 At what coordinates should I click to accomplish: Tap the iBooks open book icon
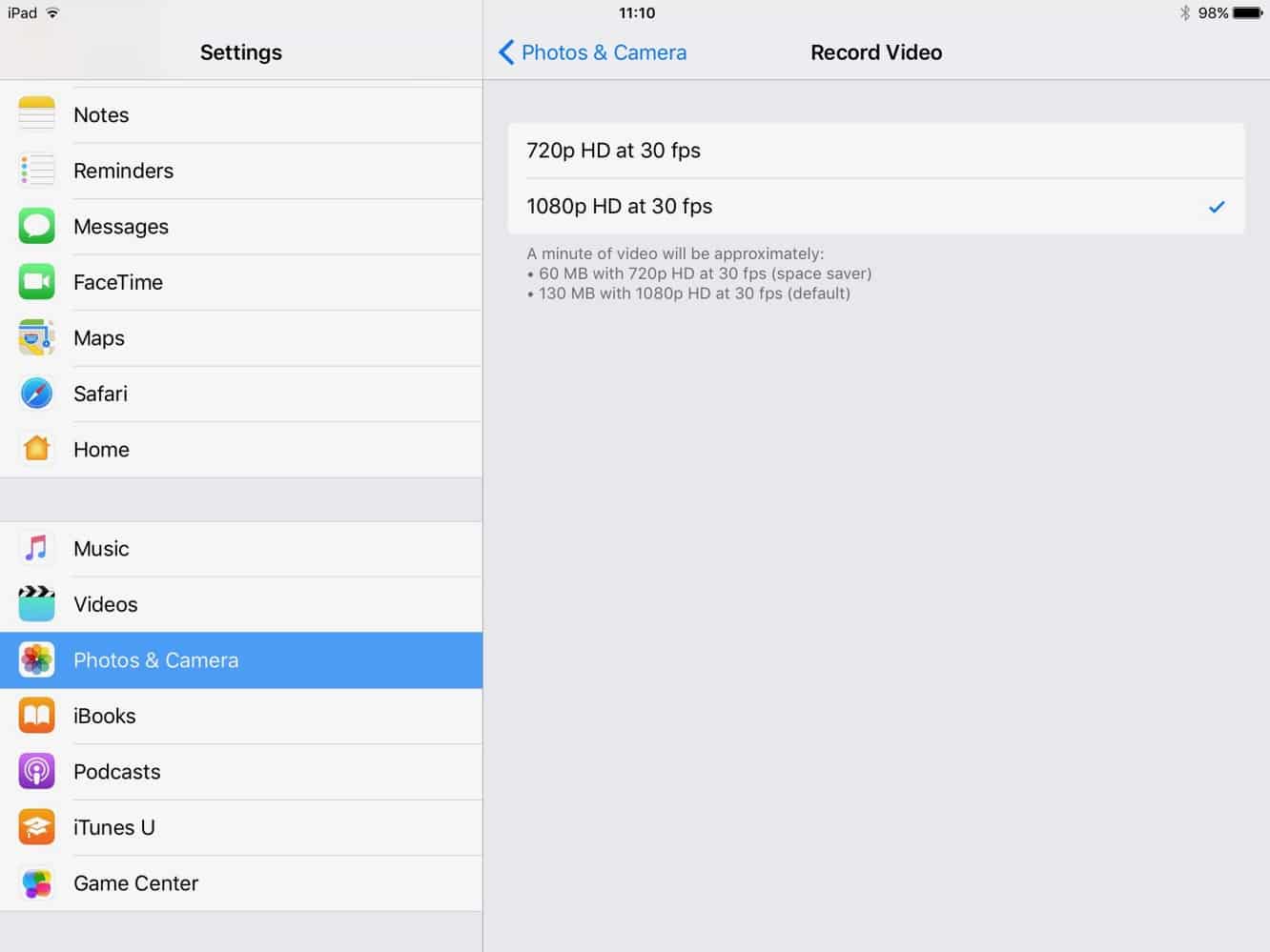[37, 716]
